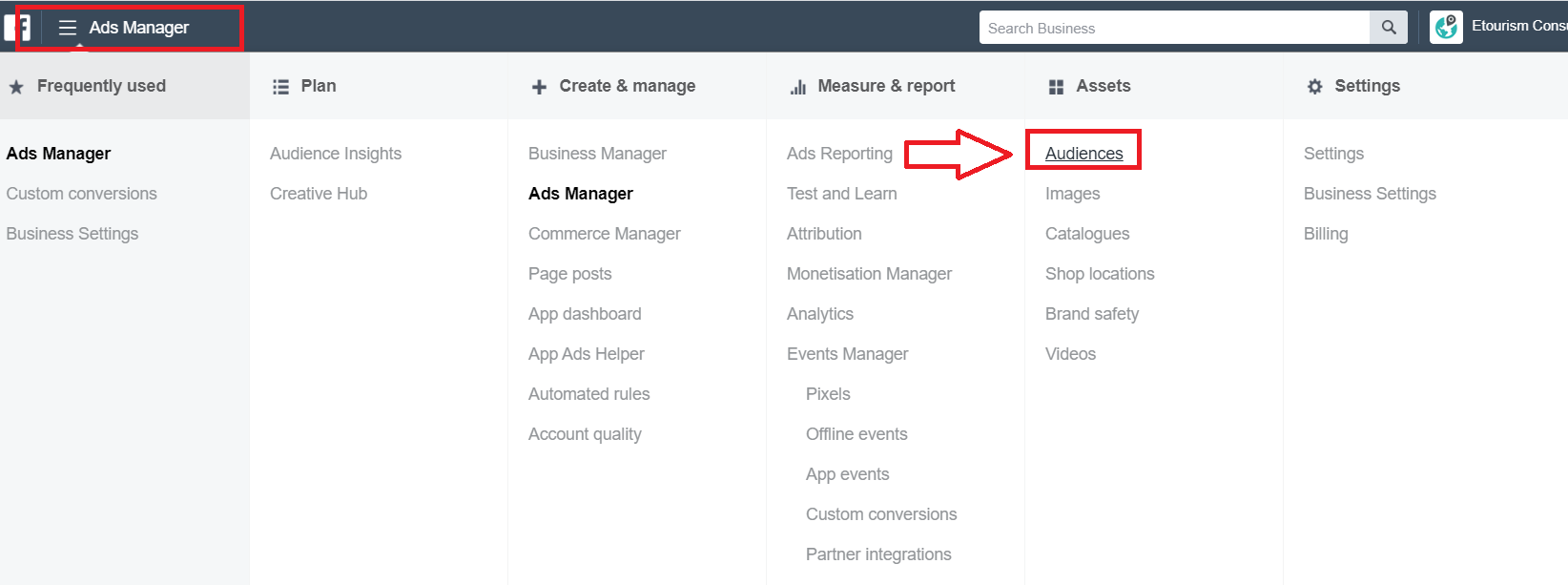Viewport: 1568px width, 585px height.
Task: Open Account quality
Action: tap(585, 434)
